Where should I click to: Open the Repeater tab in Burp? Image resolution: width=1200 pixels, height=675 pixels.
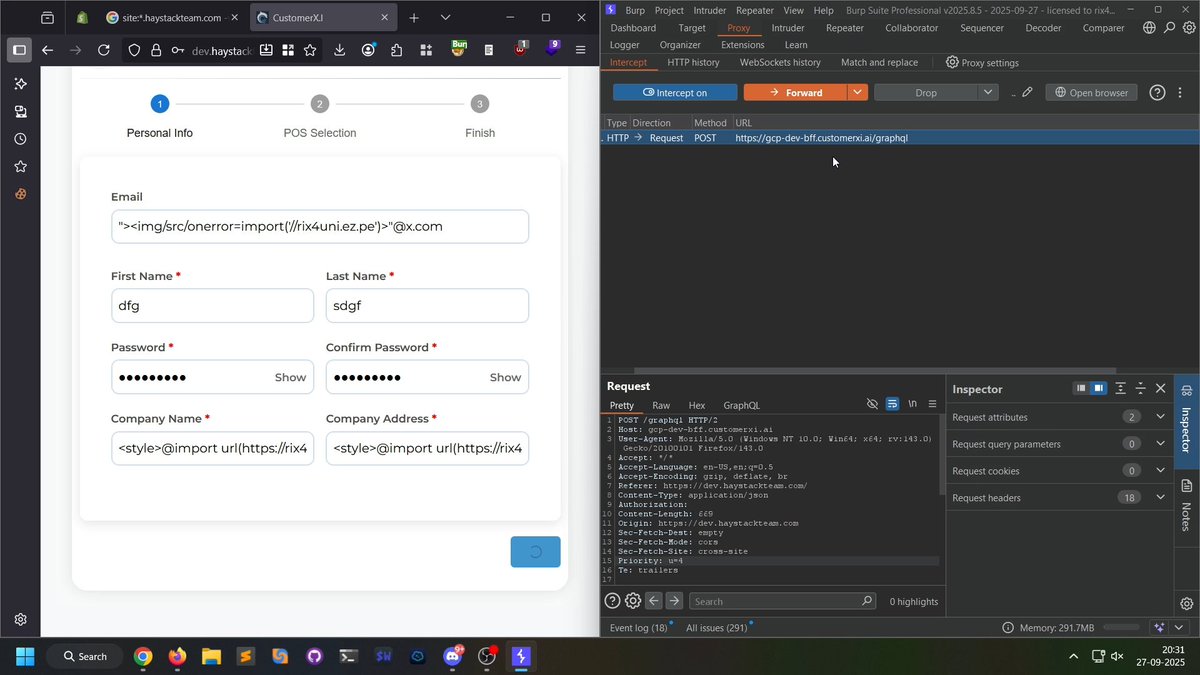tap(845, 28)
